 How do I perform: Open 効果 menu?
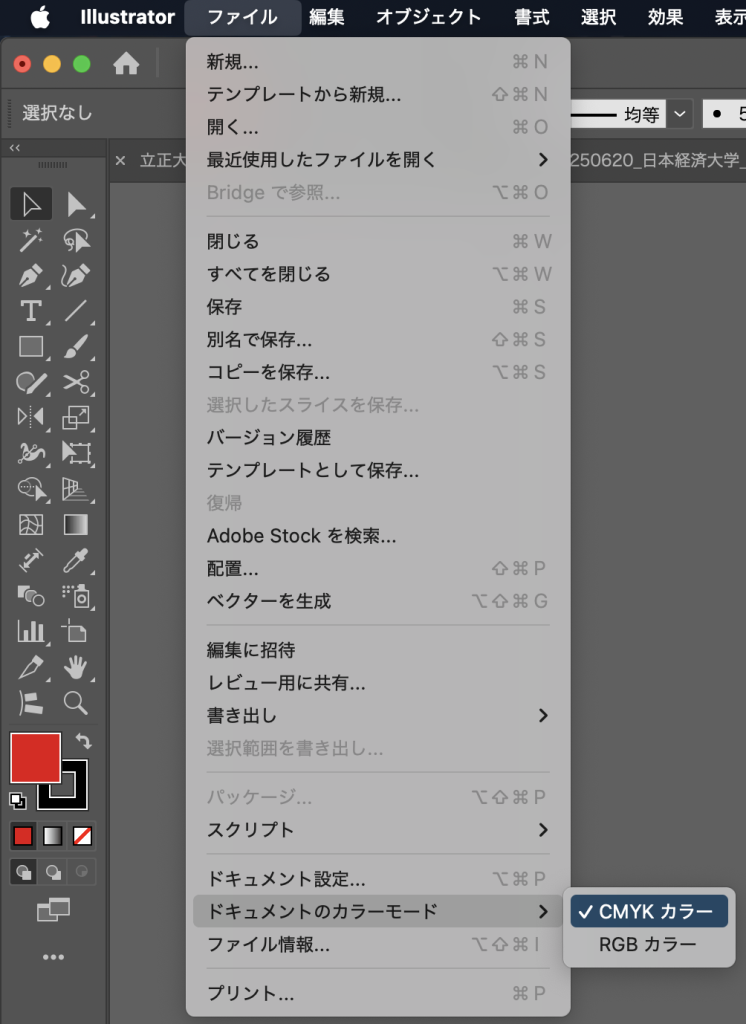pyautogui.click(x=664, y=17)
